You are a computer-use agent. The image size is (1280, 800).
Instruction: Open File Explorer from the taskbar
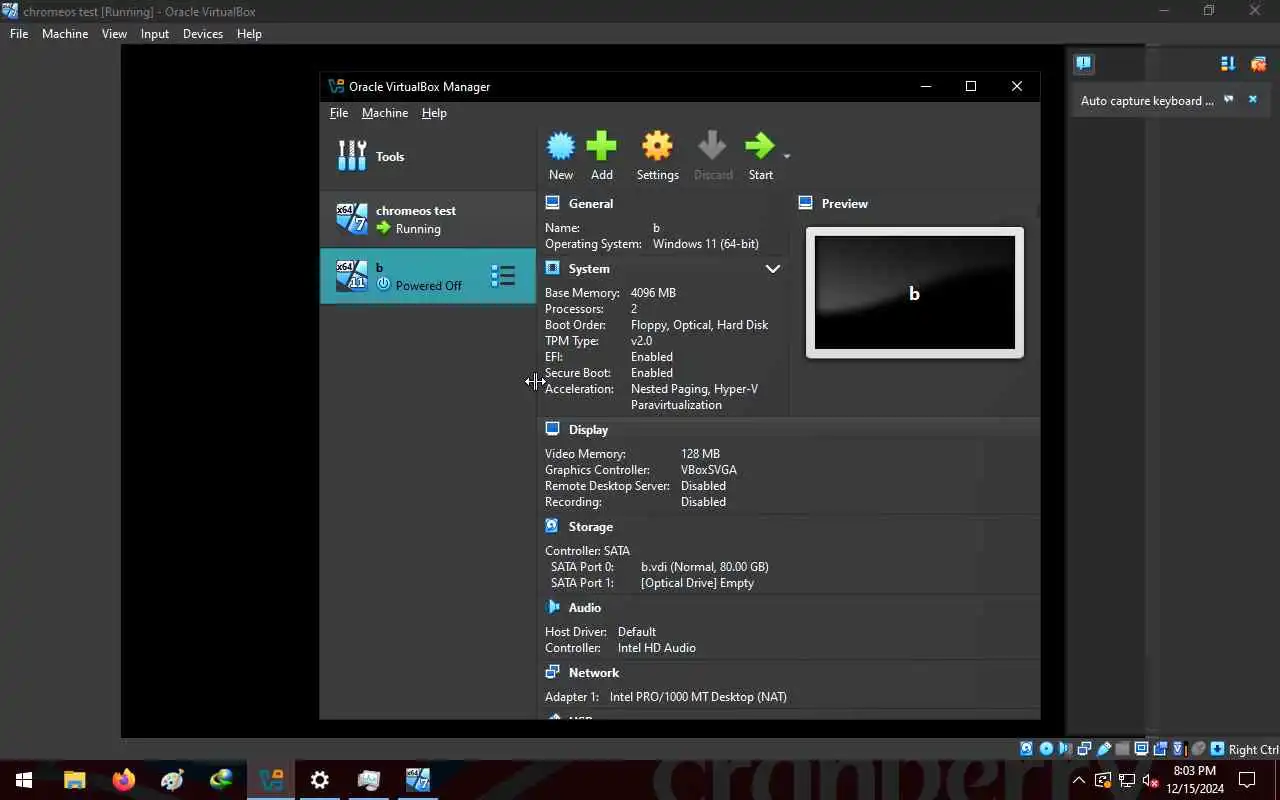tap(75, 780)
